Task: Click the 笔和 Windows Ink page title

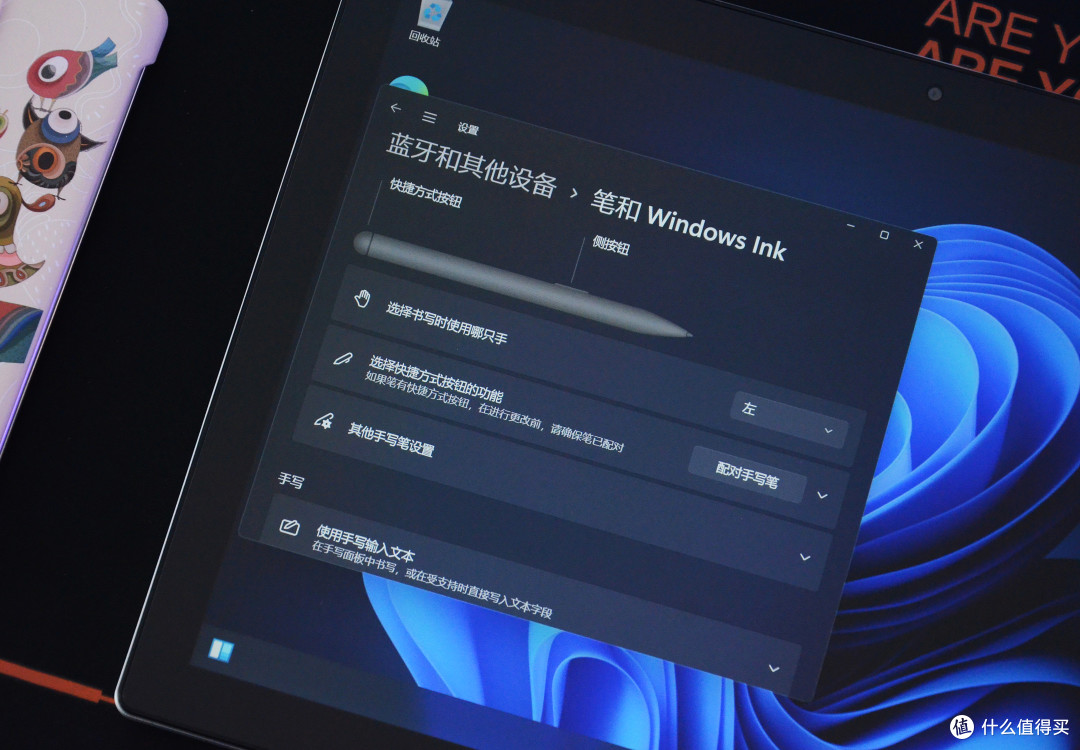Action: [x=687, y=225]
